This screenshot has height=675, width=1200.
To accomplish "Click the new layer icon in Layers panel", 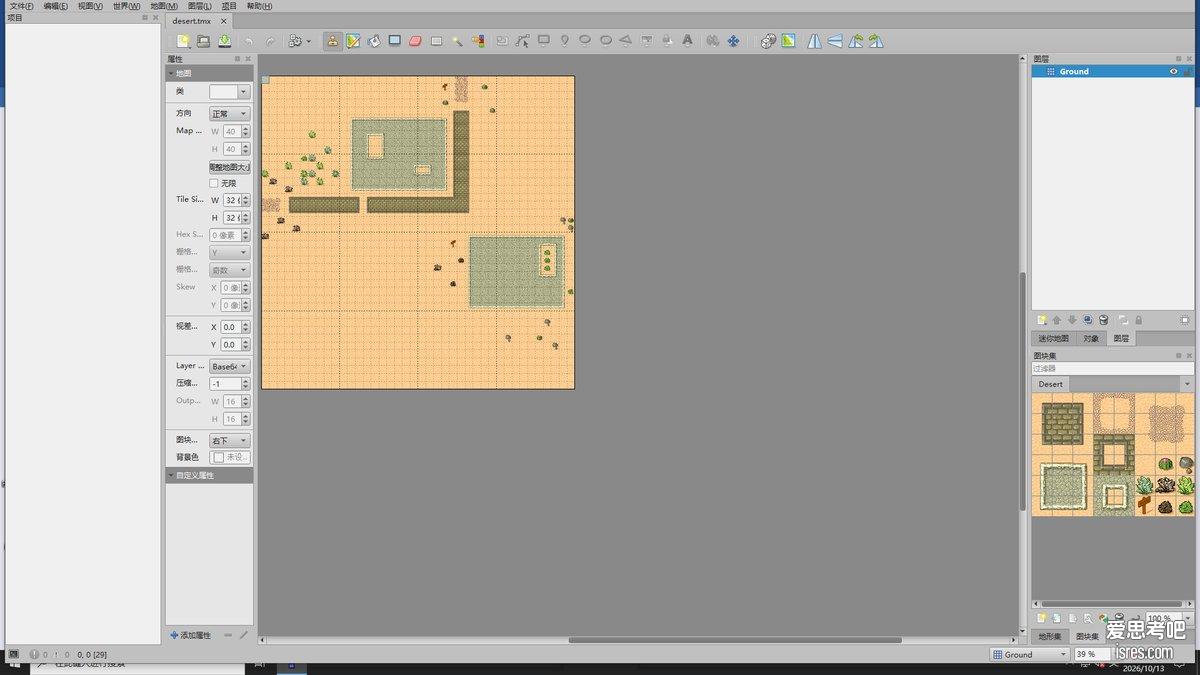I will point(1041,320).
